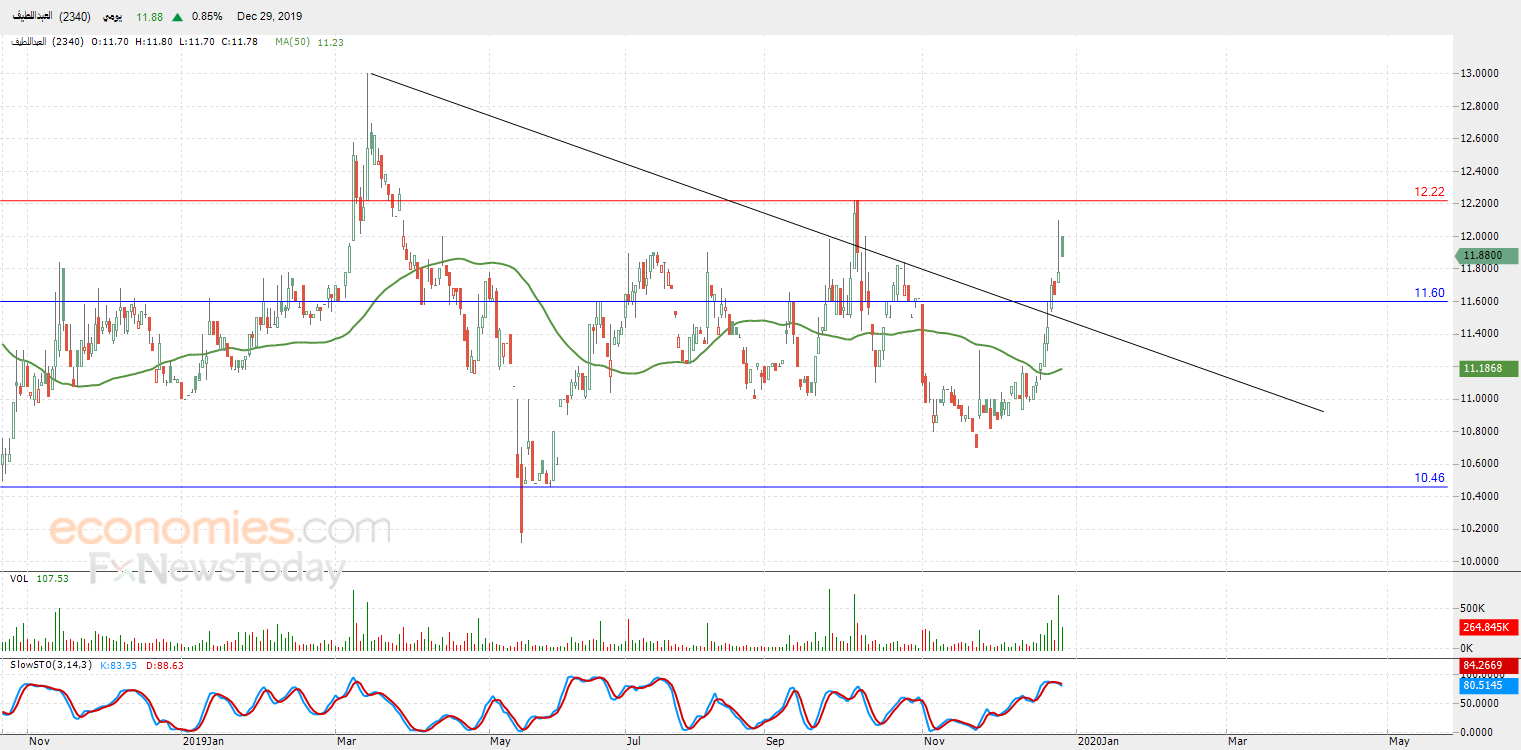This screenshot has width=1521, height=750.
Task: Click the Dec 29, 2019 date text
Action: pos(270,17)
